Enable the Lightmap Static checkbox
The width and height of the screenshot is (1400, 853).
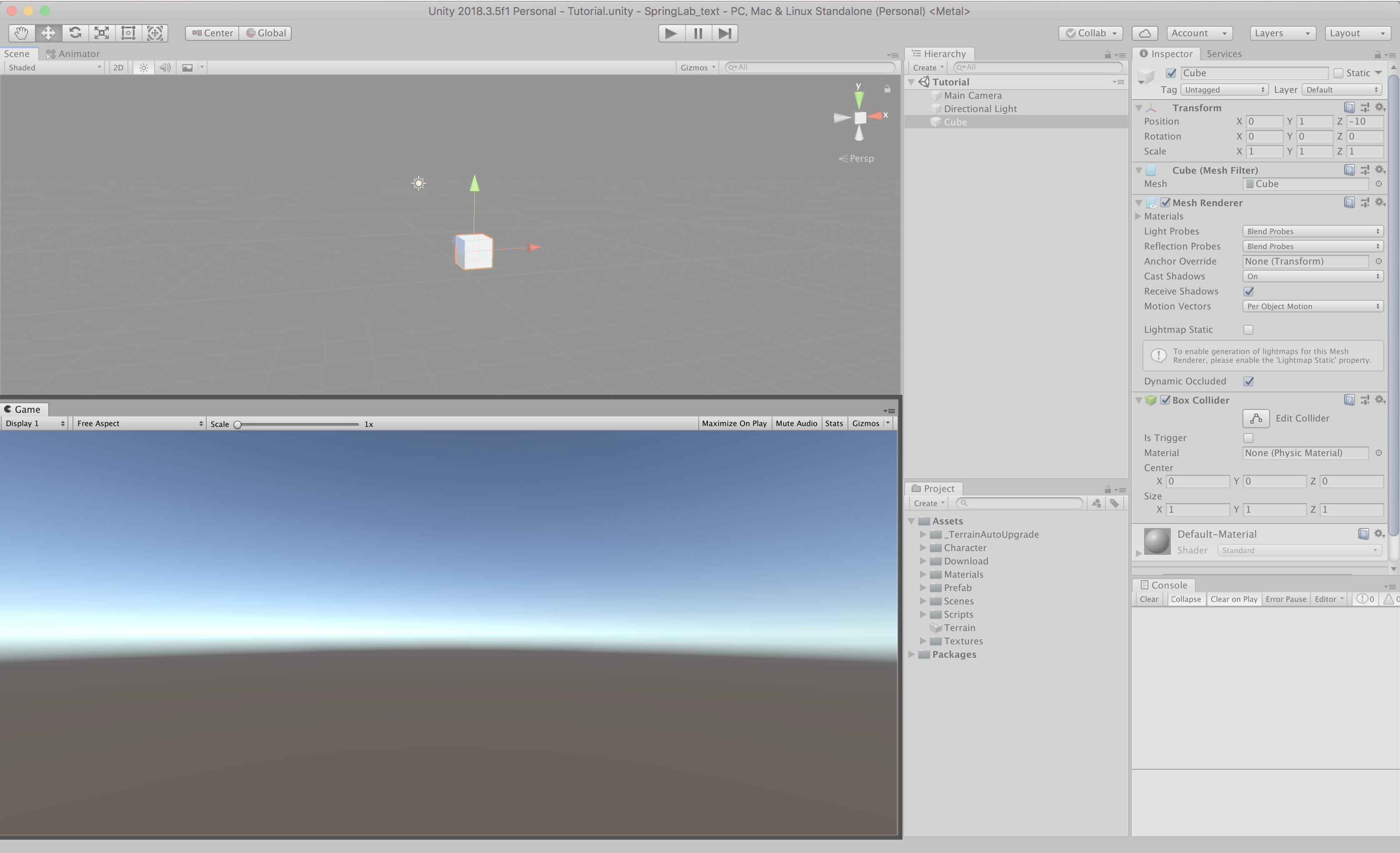1248,330
